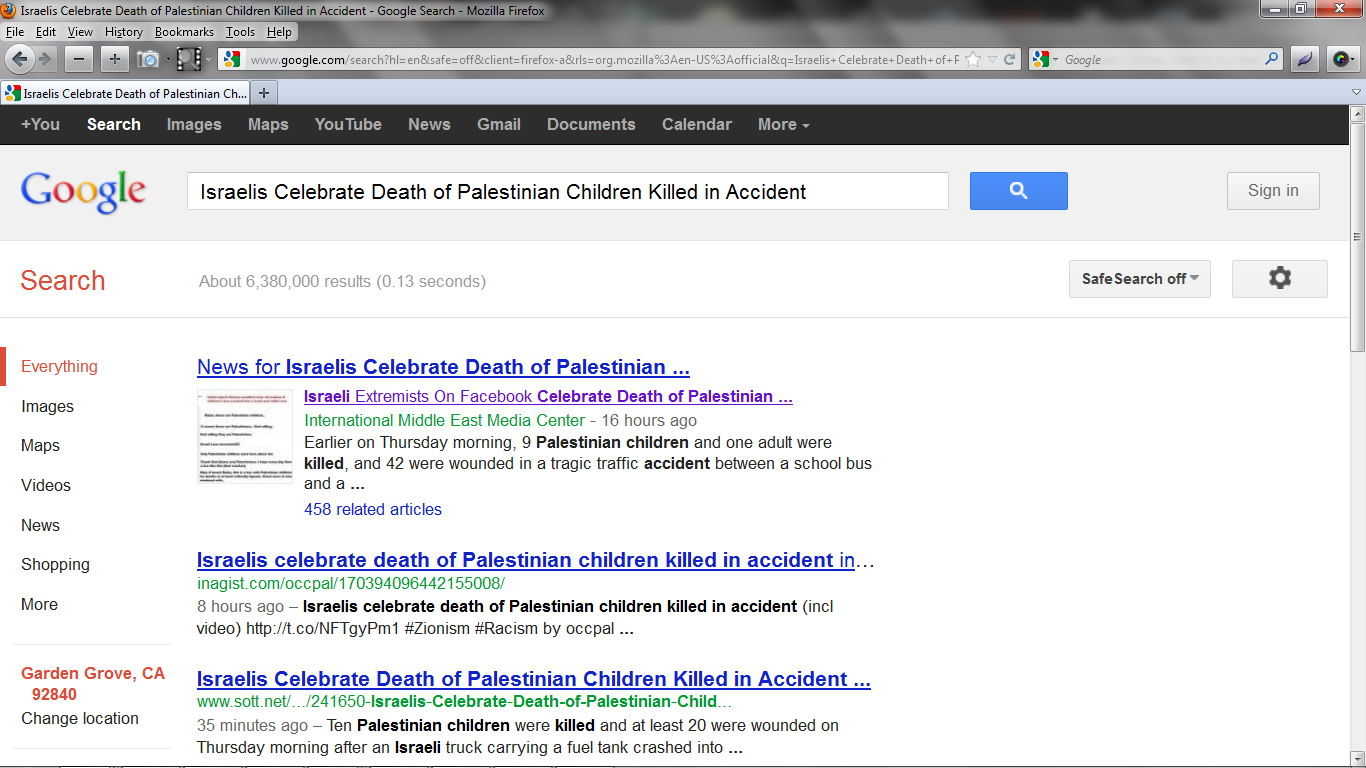This screenshot has height=768, width=1366.
Task: Open the dropdown arrow beside the film strip icon
Action: [x=209, y=60]
